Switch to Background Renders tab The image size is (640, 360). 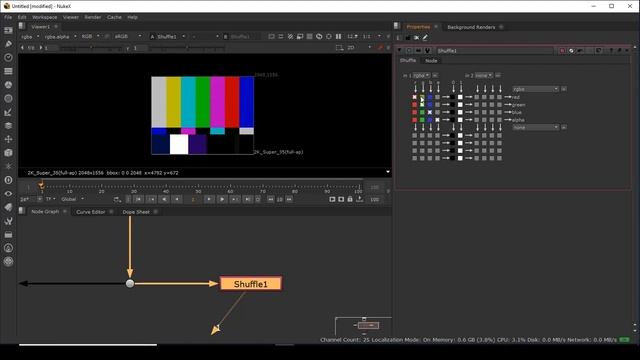click(471, 27)
